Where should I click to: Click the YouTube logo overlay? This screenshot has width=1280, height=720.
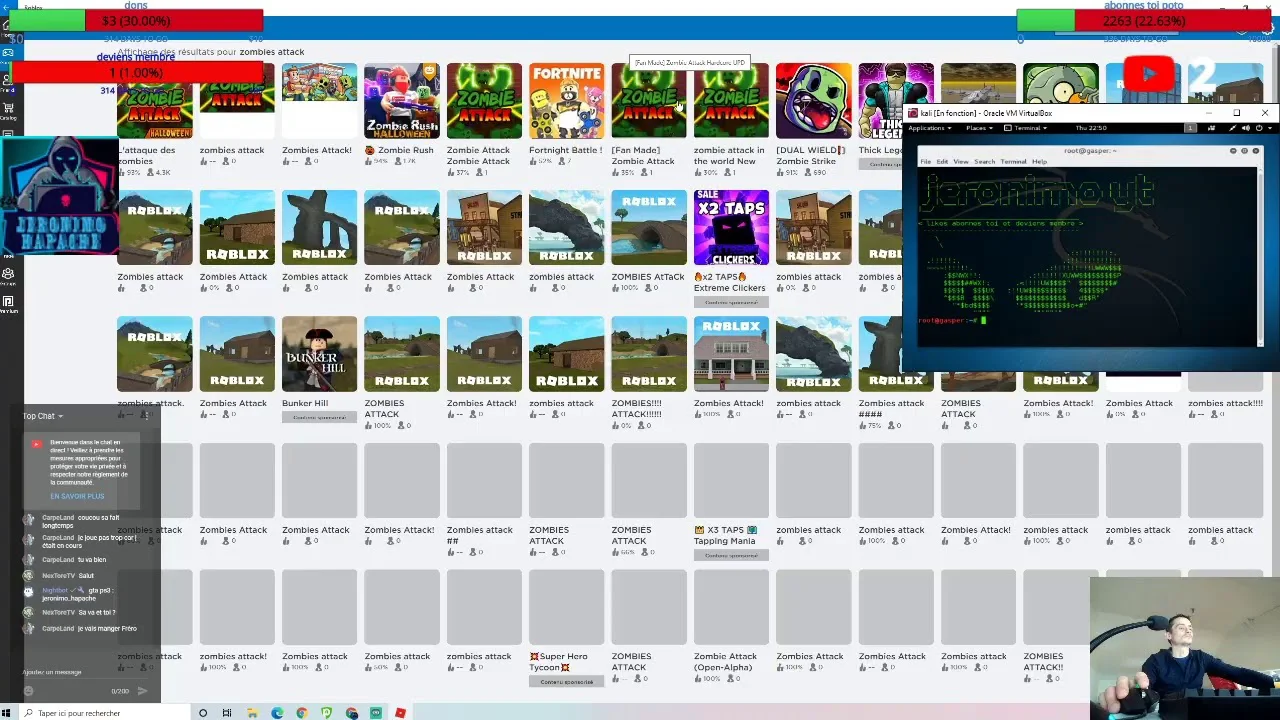[x=1148, y=74]
